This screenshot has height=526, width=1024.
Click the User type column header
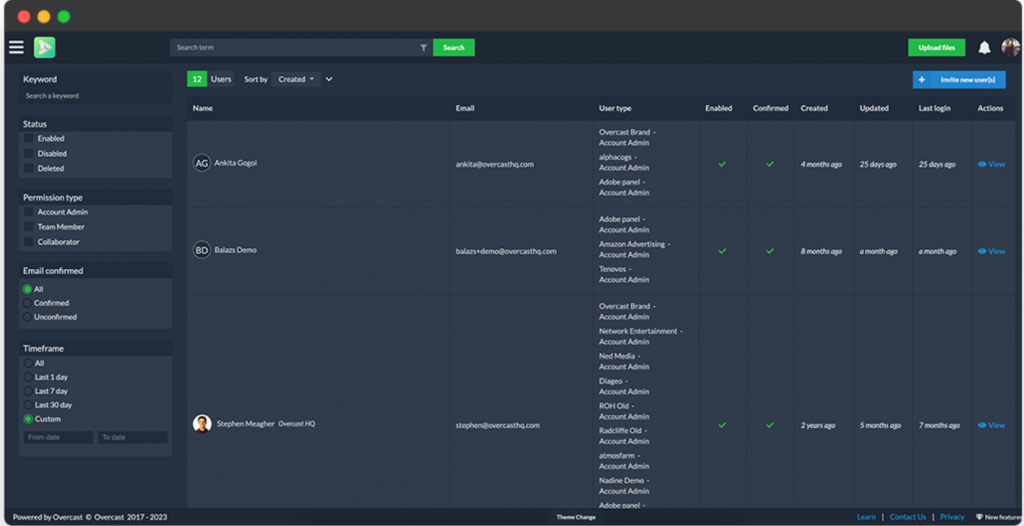click(615, 108)
